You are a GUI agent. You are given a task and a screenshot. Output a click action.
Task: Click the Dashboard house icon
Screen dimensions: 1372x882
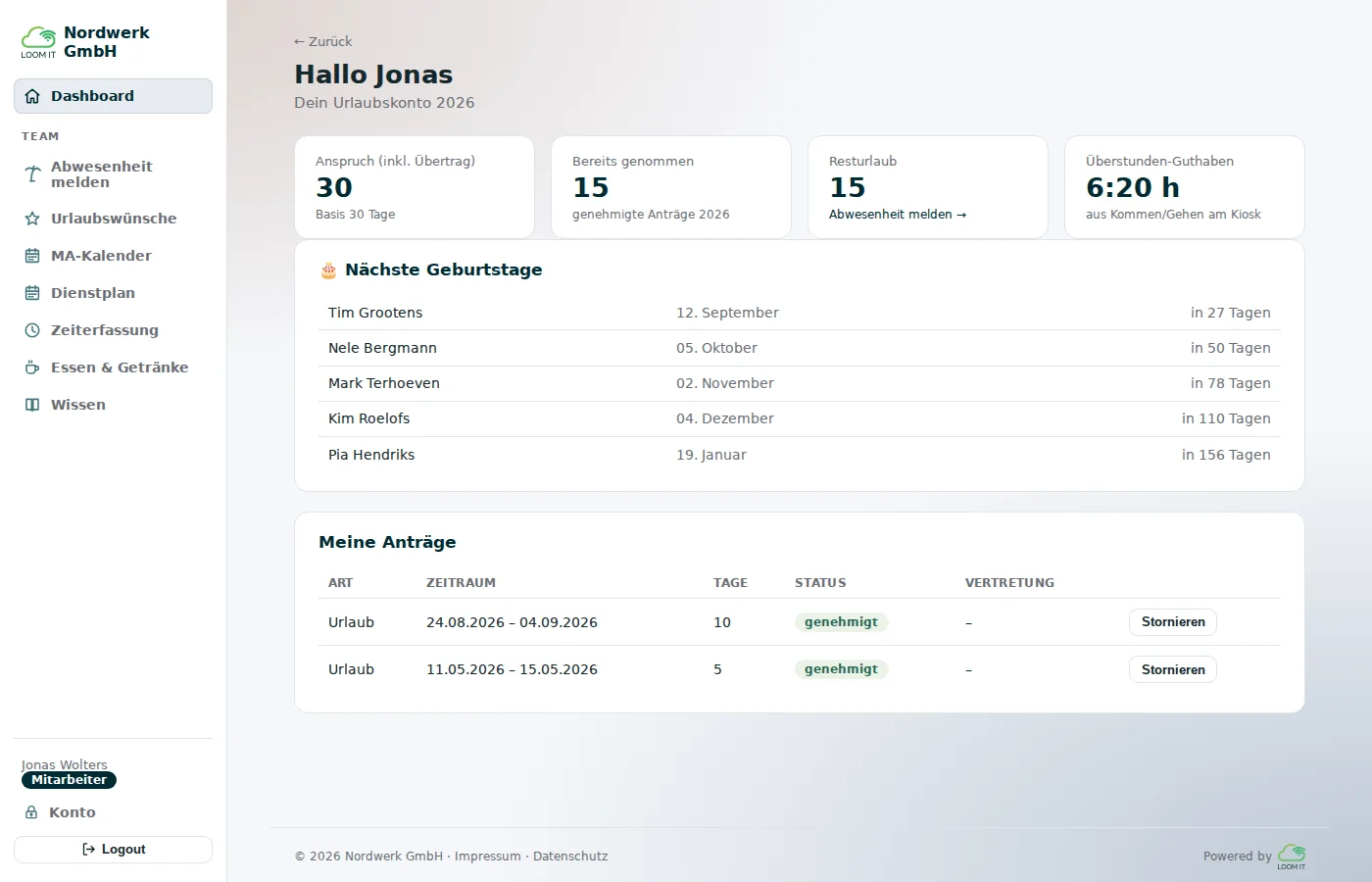(x=32, y=96)
